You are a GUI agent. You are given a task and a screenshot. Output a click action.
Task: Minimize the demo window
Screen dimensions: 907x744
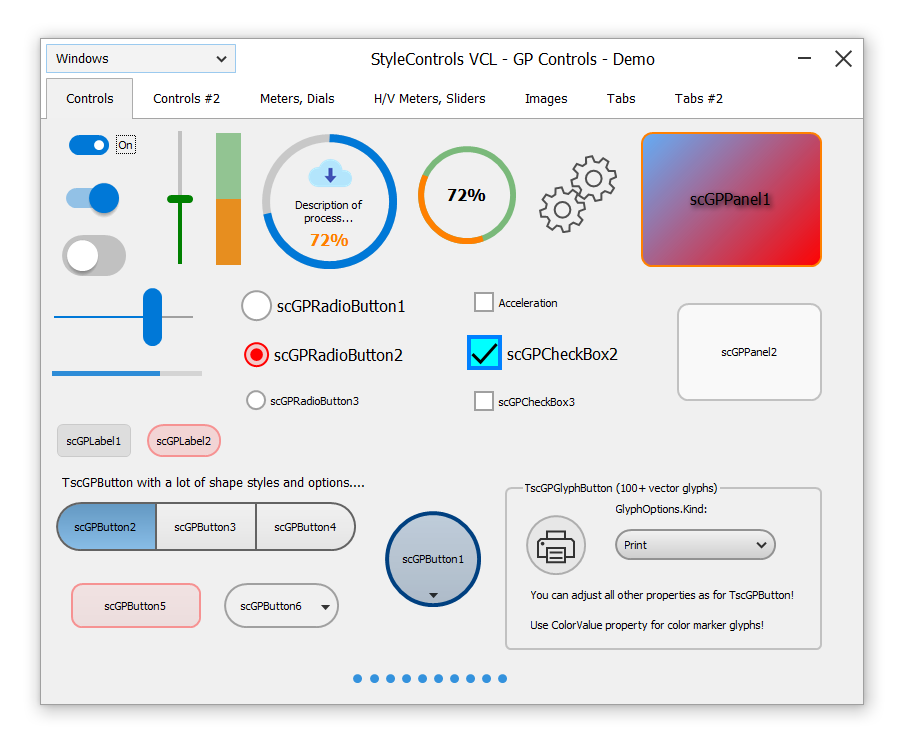click(x=804, y=58)
